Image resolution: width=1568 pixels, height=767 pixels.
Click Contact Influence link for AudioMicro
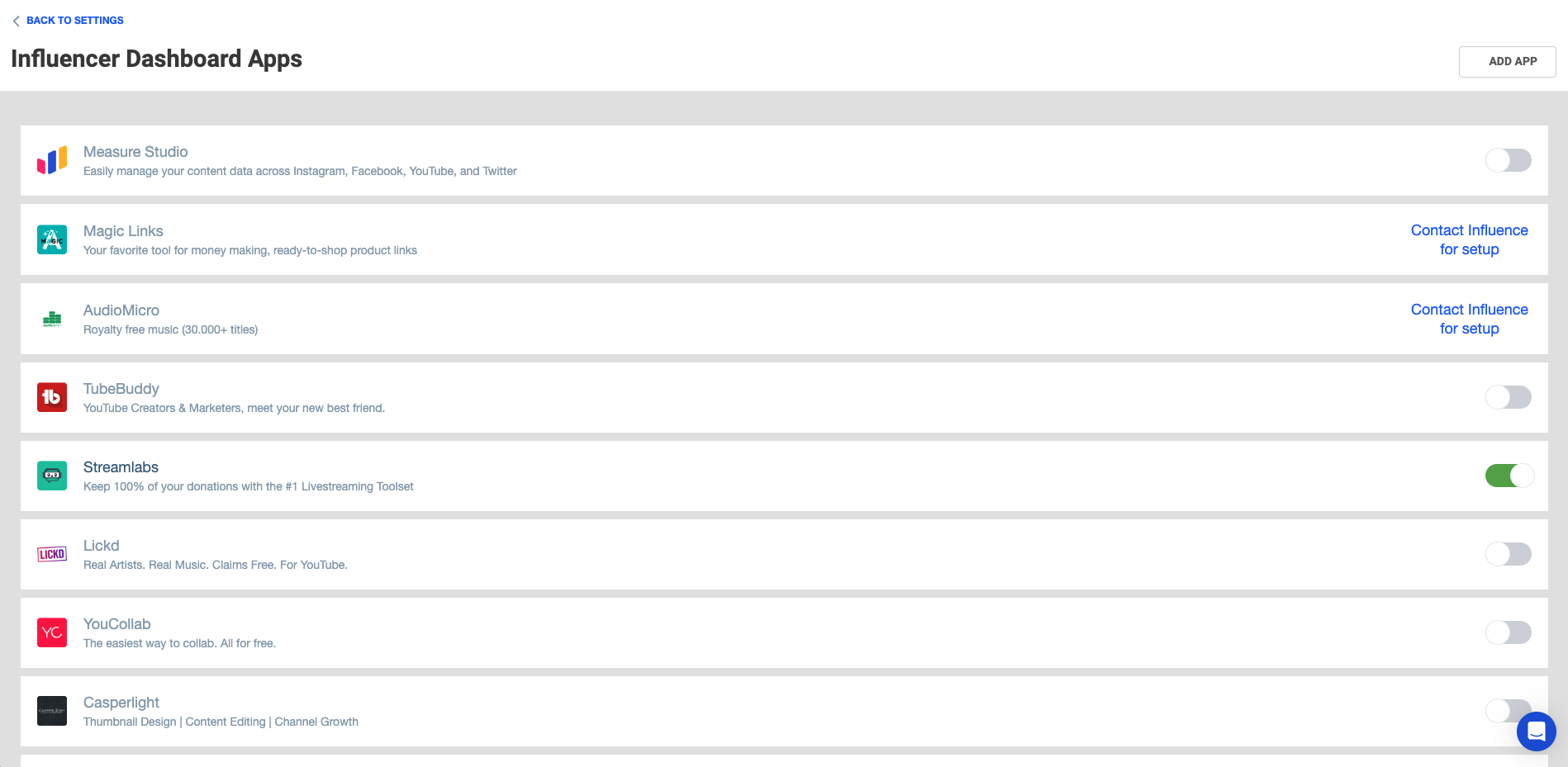1469,319
